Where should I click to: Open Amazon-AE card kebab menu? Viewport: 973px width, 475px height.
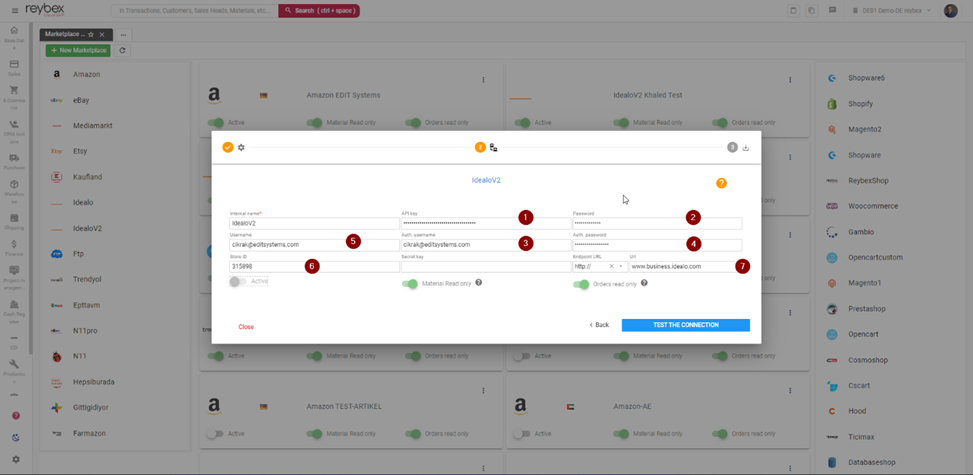pos(790,391)
